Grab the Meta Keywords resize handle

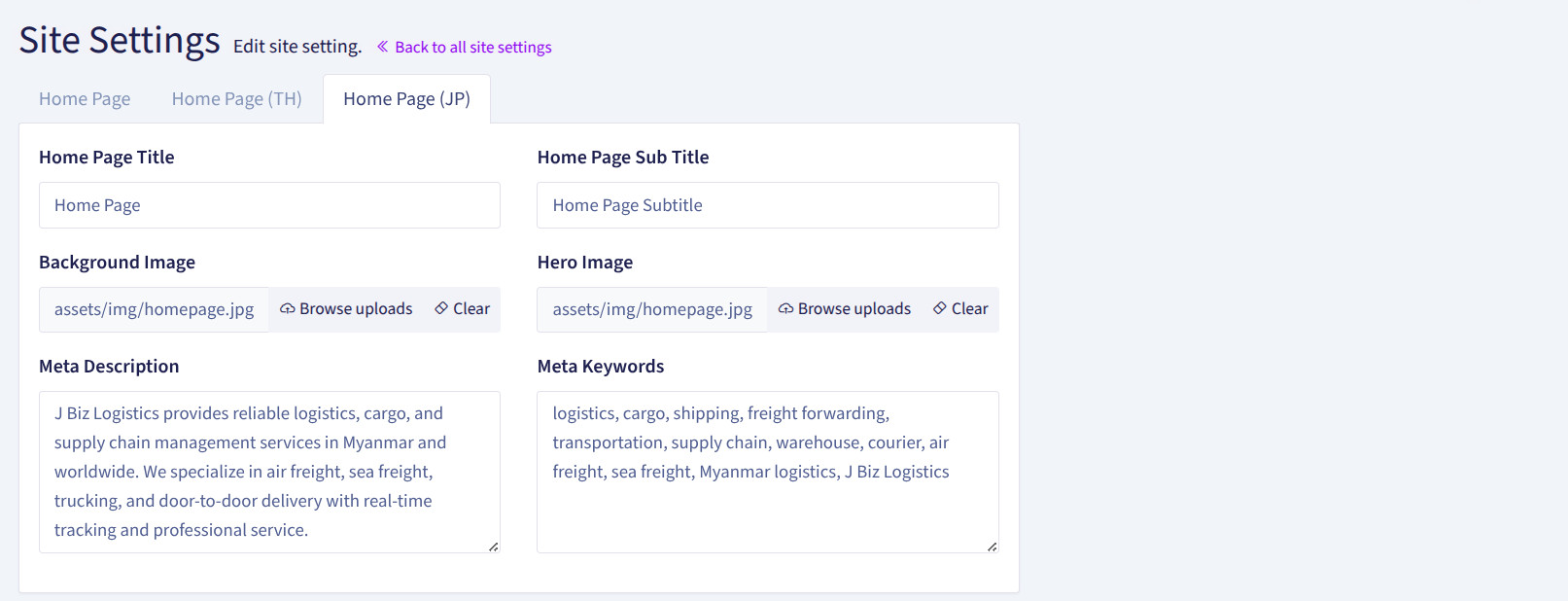[992, 547]
